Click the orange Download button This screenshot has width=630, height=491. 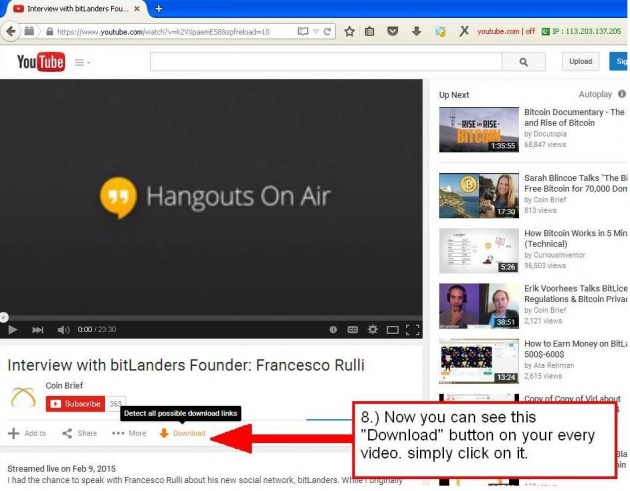point(182,433)
